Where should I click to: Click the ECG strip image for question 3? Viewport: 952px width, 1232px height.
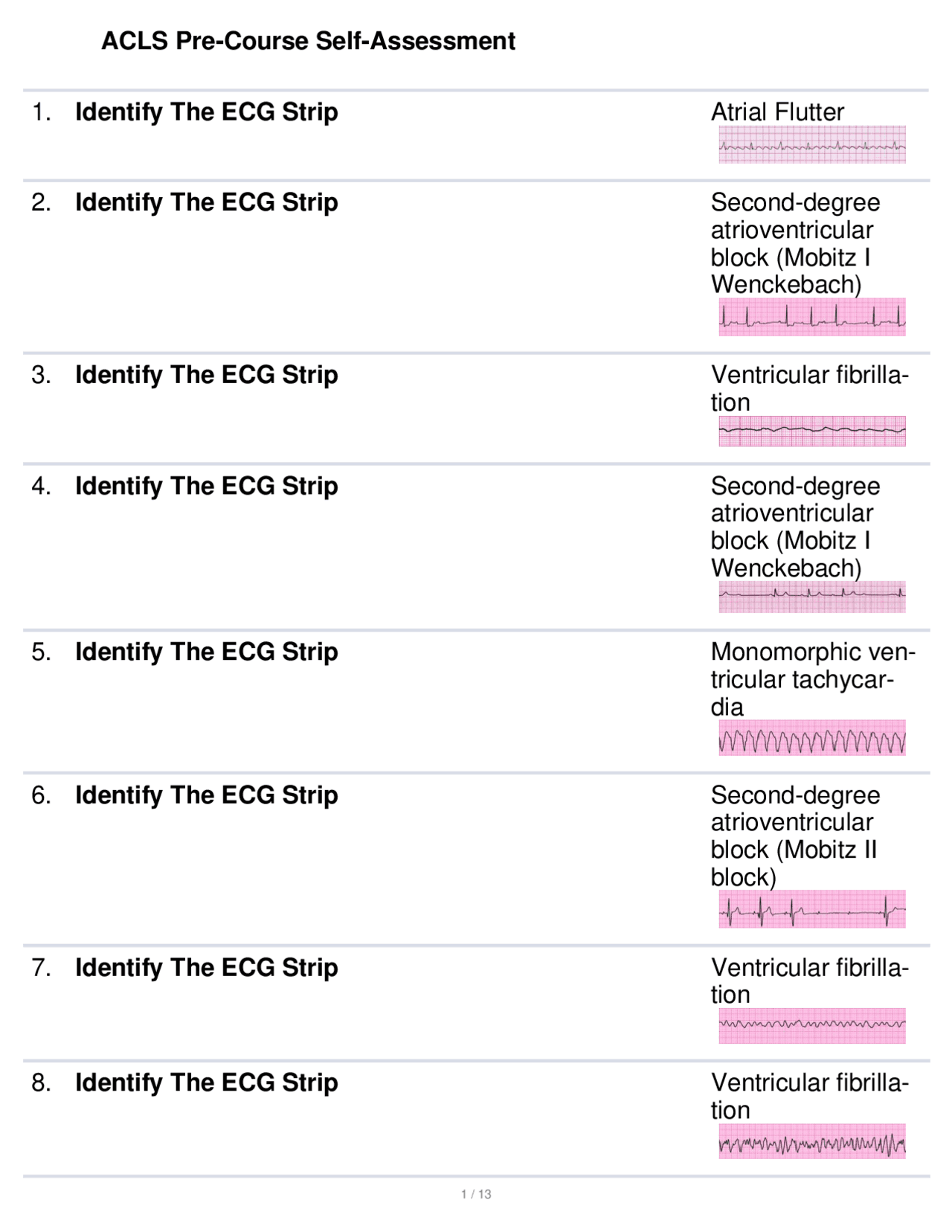pos(811,431)
